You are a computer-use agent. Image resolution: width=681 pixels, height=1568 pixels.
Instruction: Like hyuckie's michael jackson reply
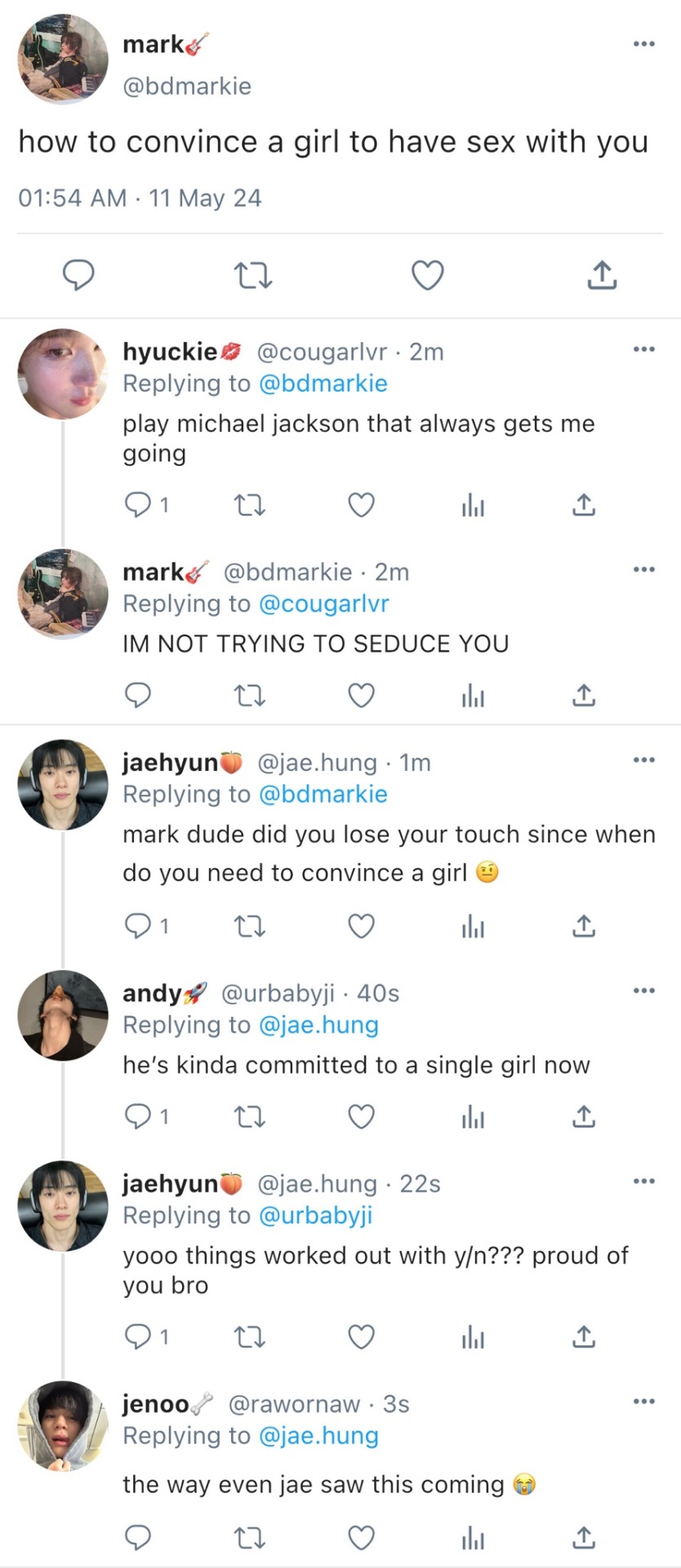pos(361,506)
